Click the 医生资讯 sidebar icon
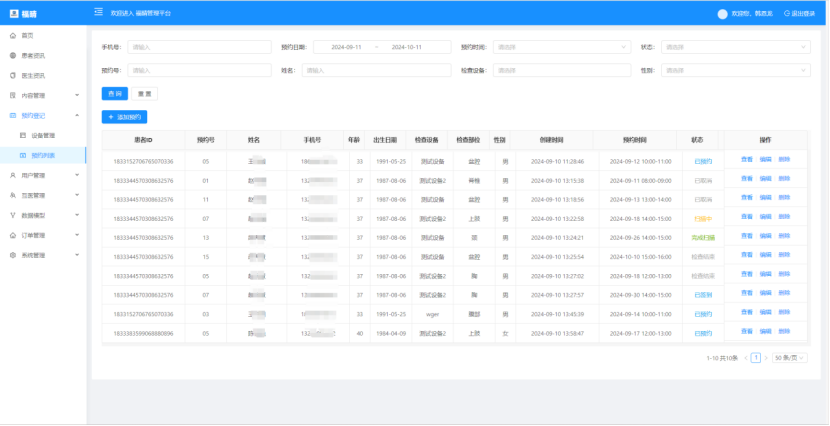Viewport: 830px width, 426px height. coord(12,75)
